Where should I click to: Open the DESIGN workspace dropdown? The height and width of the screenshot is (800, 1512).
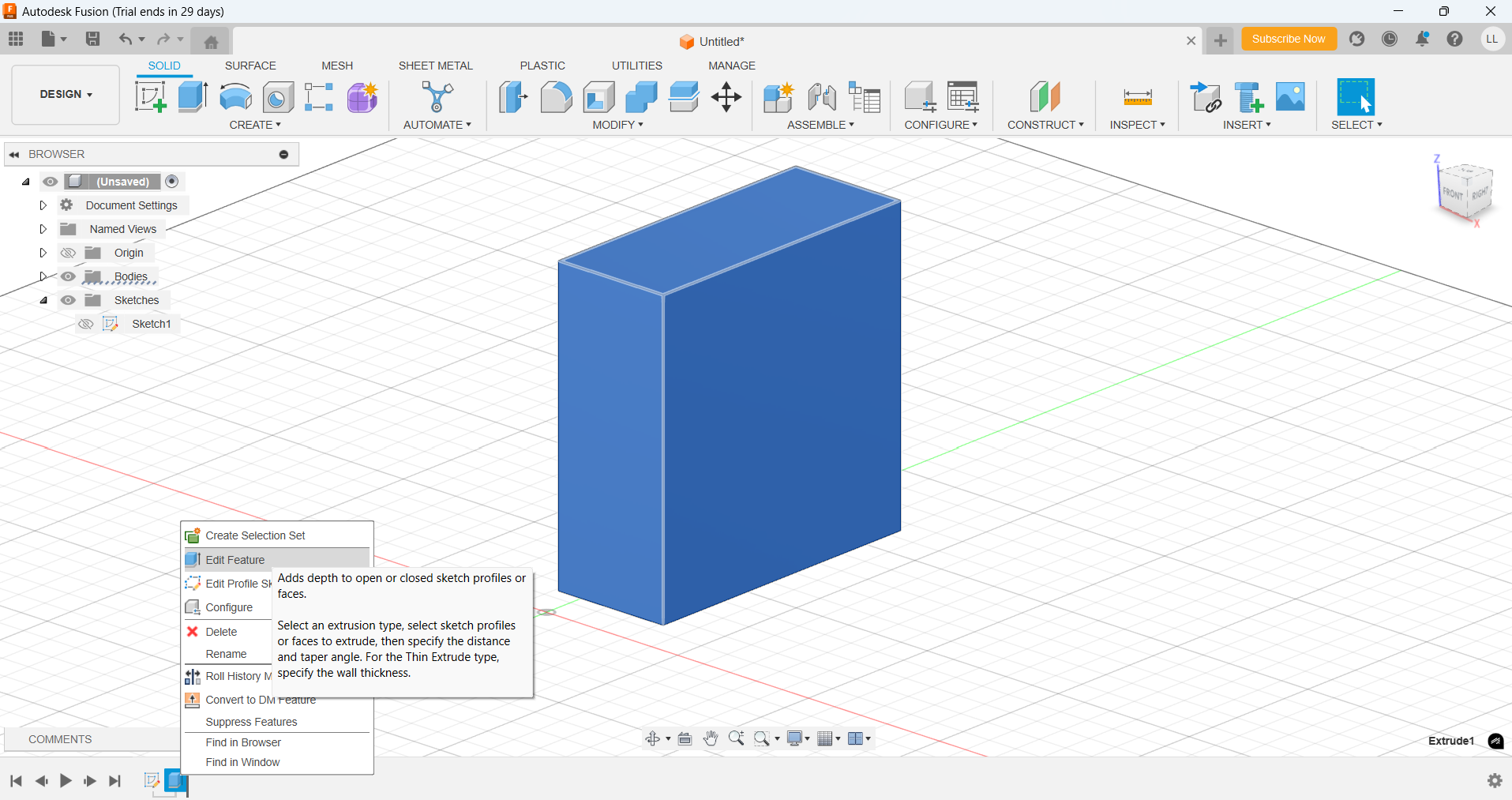pyautogui.click(x=66, y=94)
